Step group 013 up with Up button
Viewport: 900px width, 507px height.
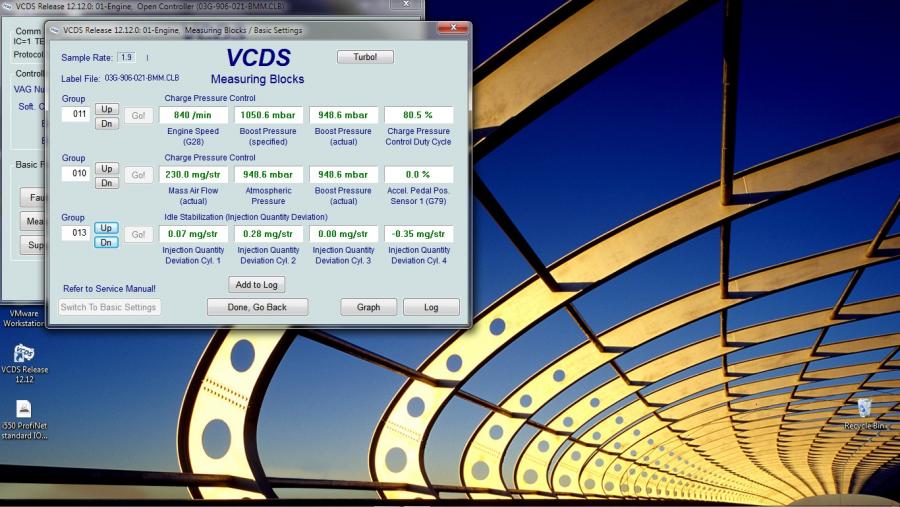point(106,228)
